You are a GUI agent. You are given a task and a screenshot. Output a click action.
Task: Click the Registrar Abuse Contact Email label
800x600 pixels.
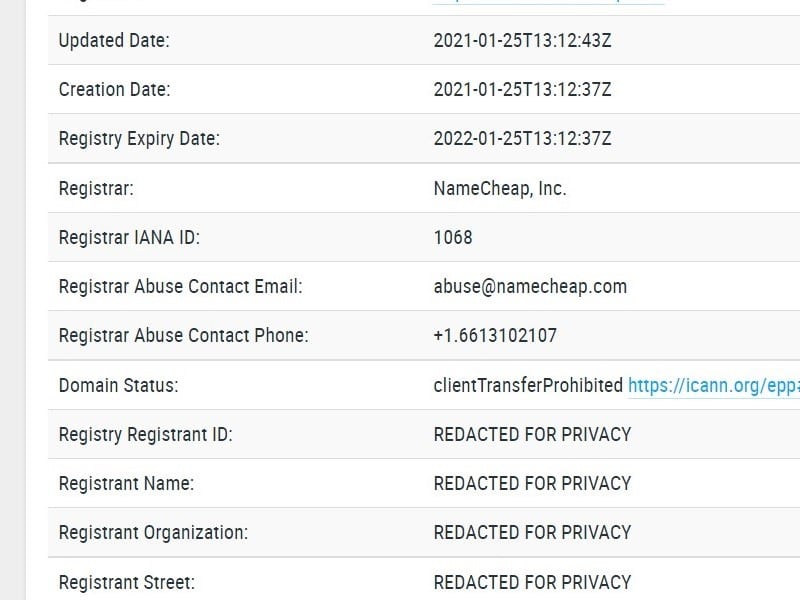(180, 286)
